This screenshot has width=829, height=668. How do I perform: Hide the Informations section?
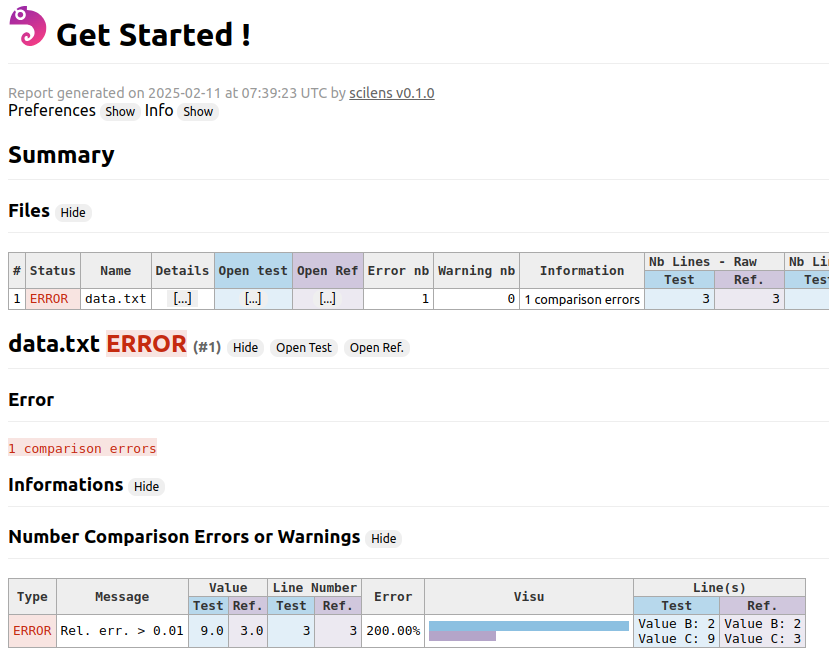146,487
